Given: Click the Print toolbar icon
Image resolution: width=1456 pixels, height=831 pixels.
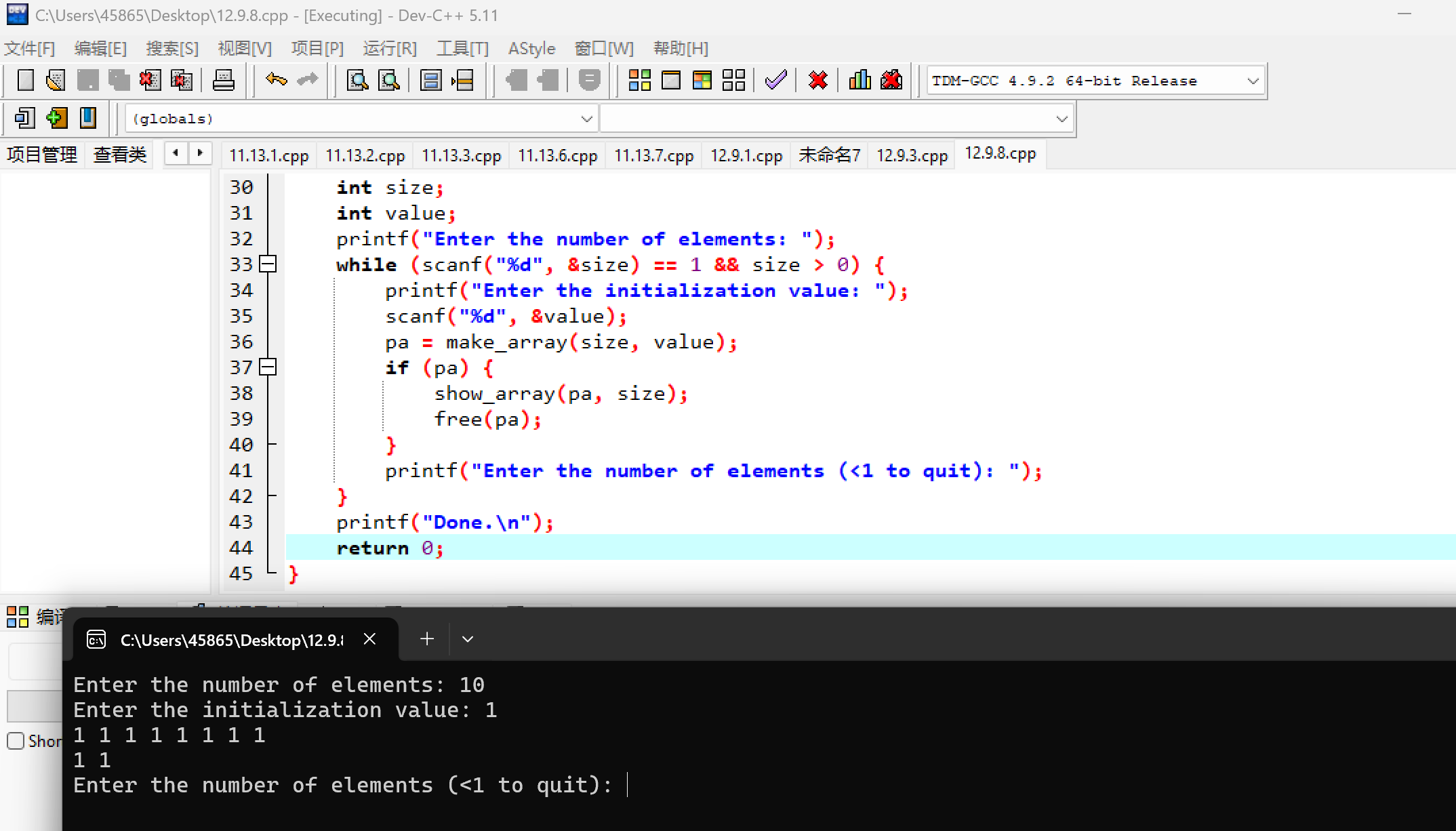Looking at the screenshot, I should coord(223,81).
